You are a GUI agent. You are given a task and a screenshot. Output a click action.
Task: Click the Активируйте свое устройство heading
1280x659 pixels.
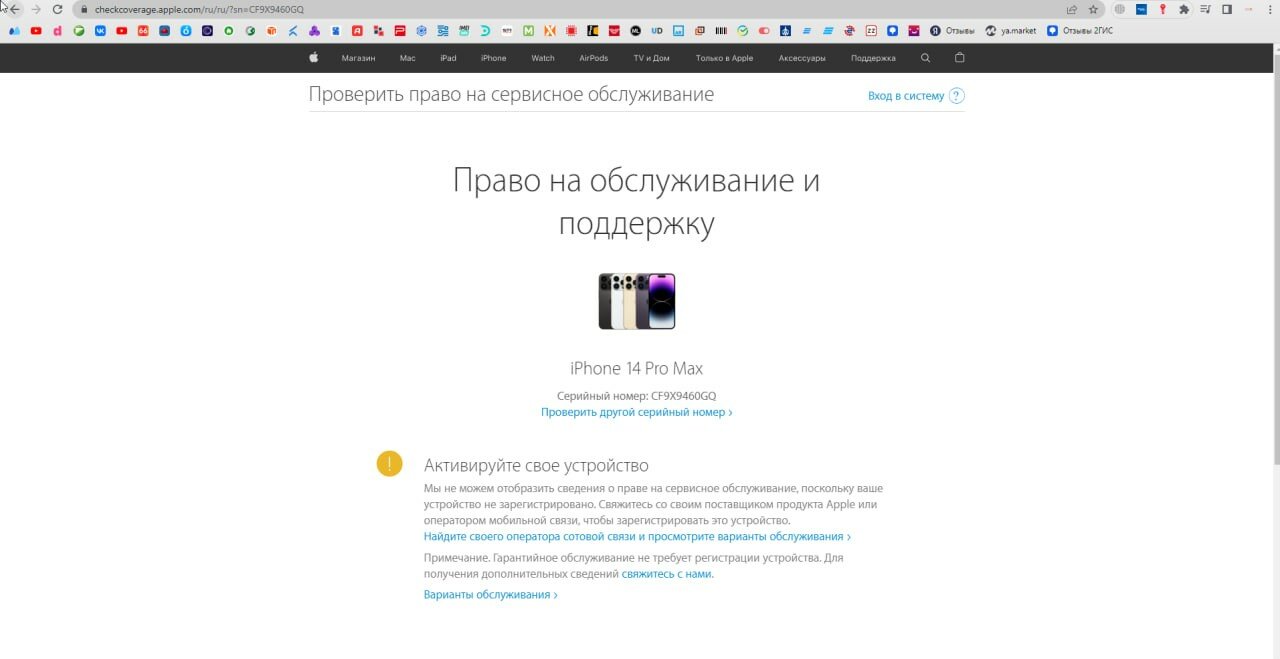tap(536, 465)
